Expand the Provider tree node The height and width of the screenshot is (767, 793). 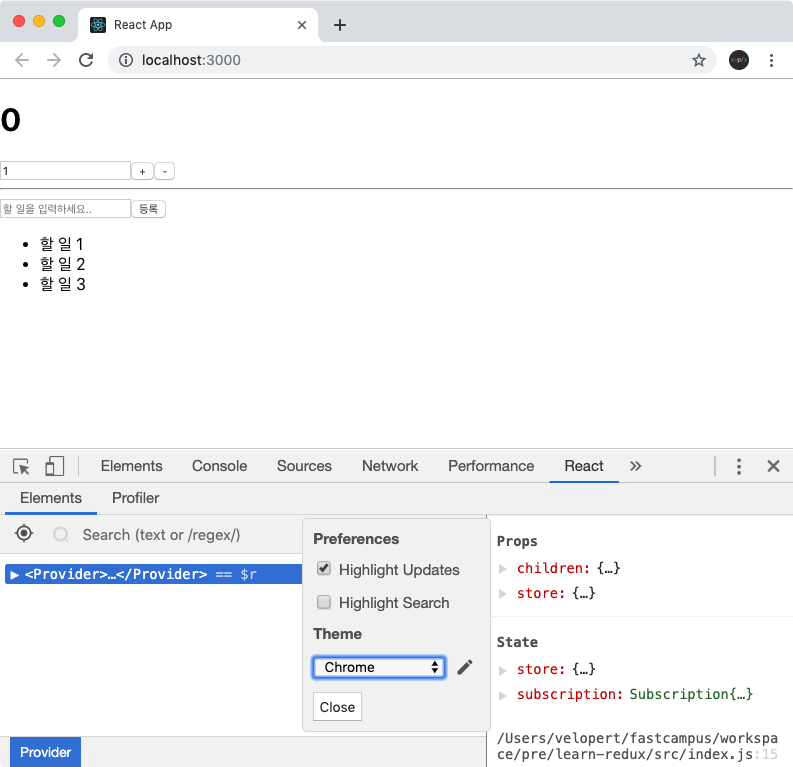14,575
